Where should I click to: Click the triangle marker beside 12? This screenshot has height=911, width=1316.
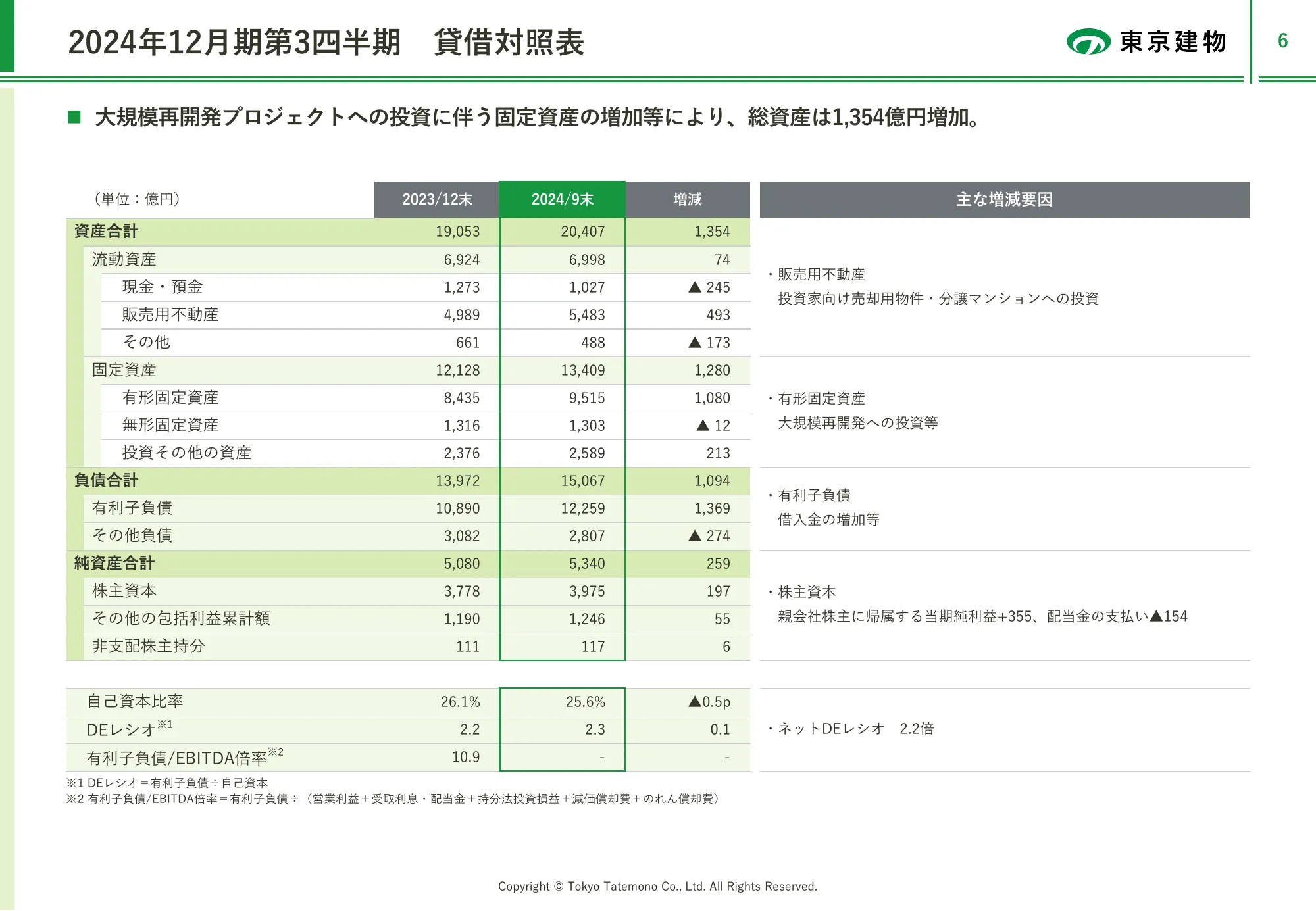pyautogui.click(x=703, y=425)
